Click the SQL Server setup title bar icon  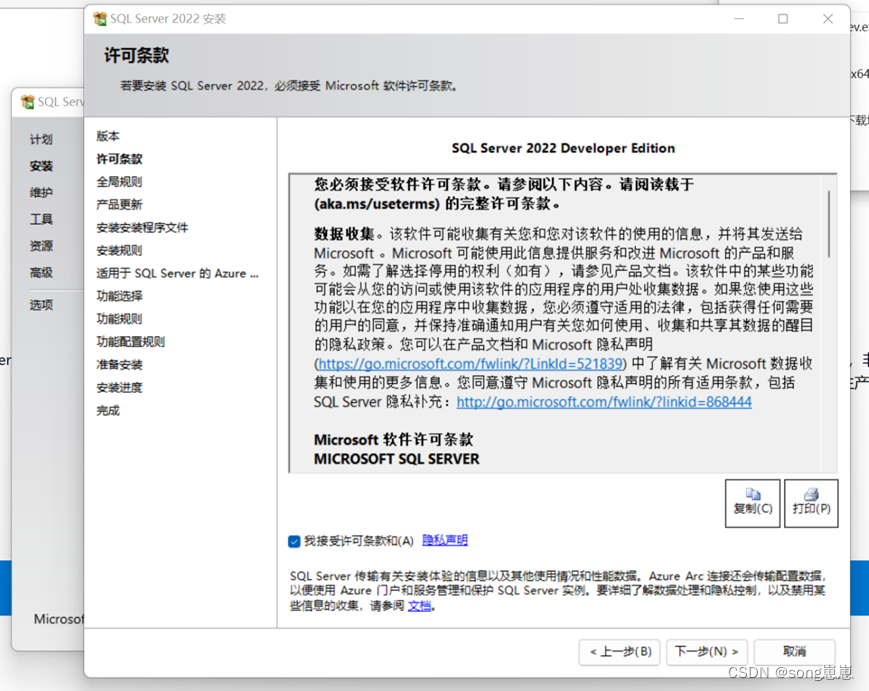coord(100,19)
